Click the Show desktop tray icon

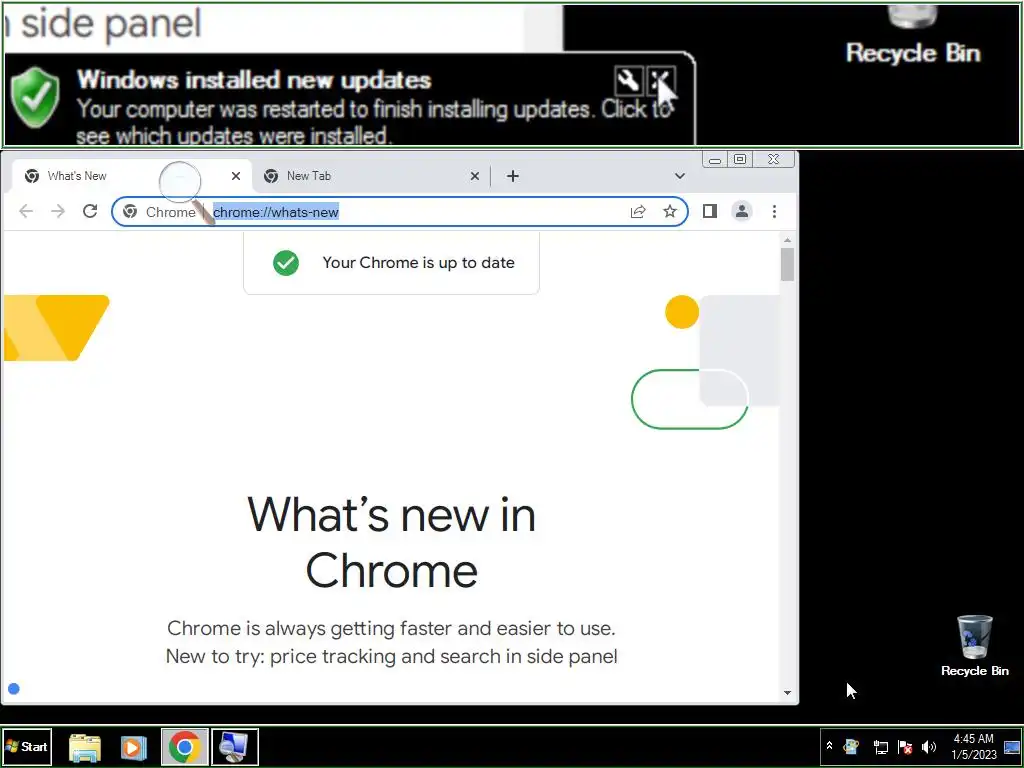1013,746
